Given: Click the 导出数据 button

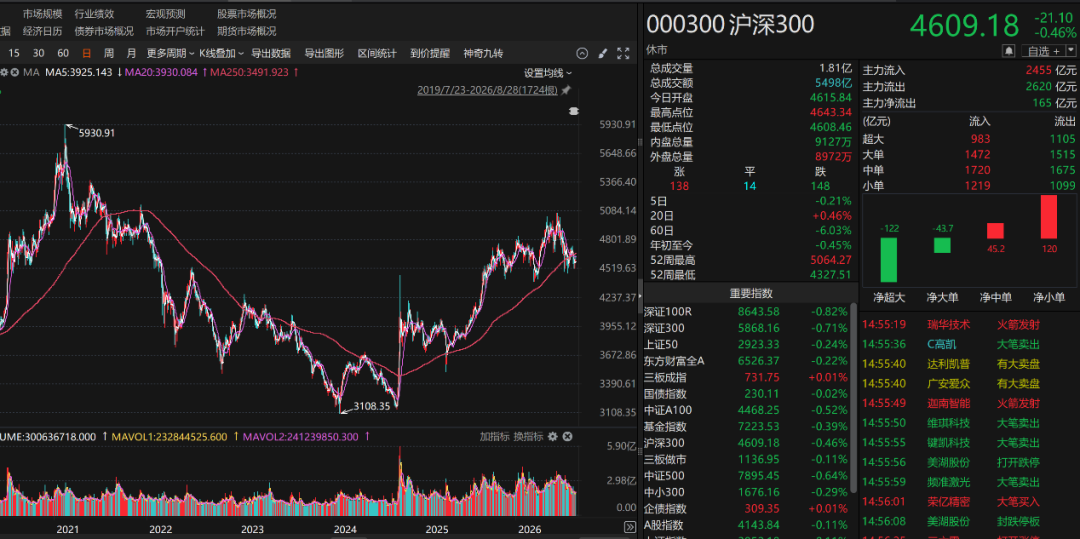Looking at the screenshot, I should tap(271, 53).
